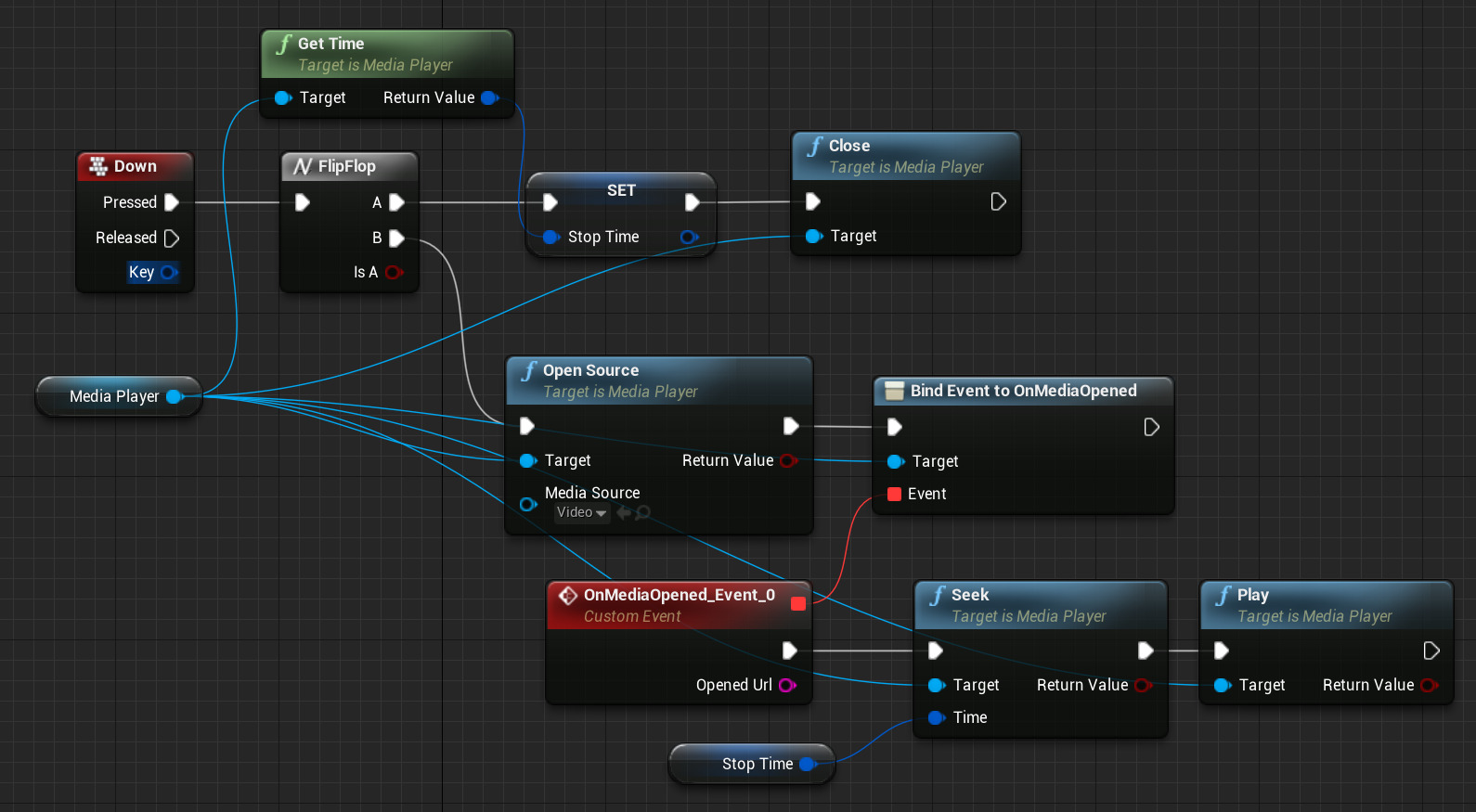Click the FlipFlop macro node icon
This screenshot has width=1476, height=812.
coord(302,166)
